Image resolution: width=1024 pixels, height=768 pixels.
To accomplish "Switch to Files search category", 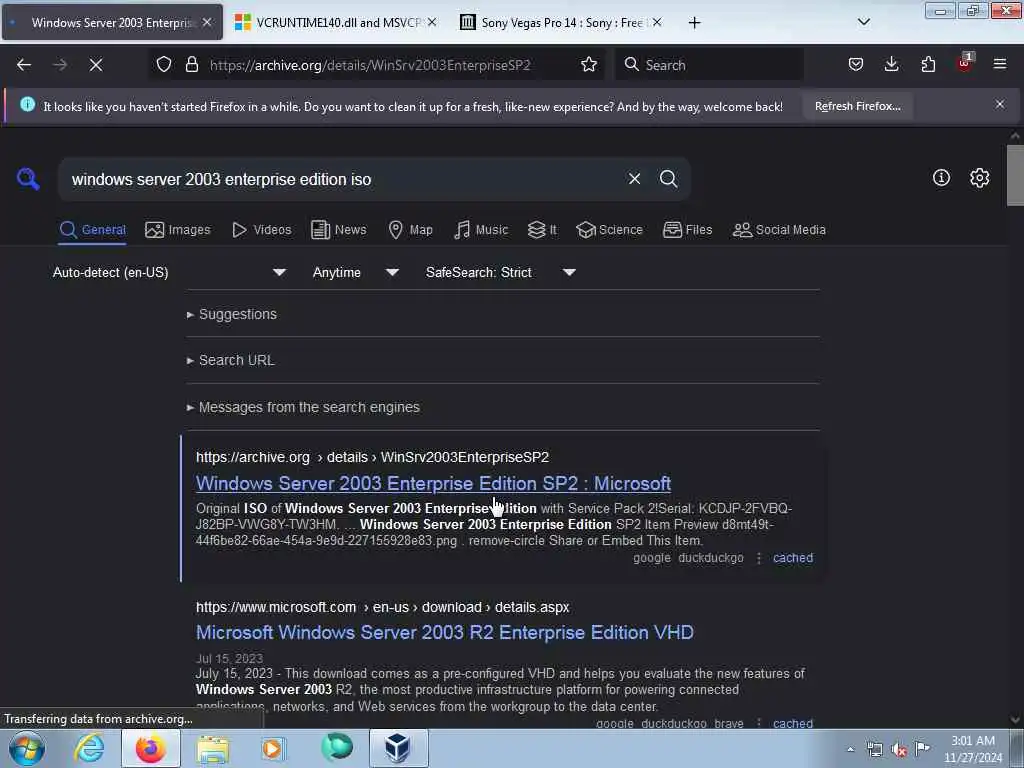I will click(x=688, y=230).
